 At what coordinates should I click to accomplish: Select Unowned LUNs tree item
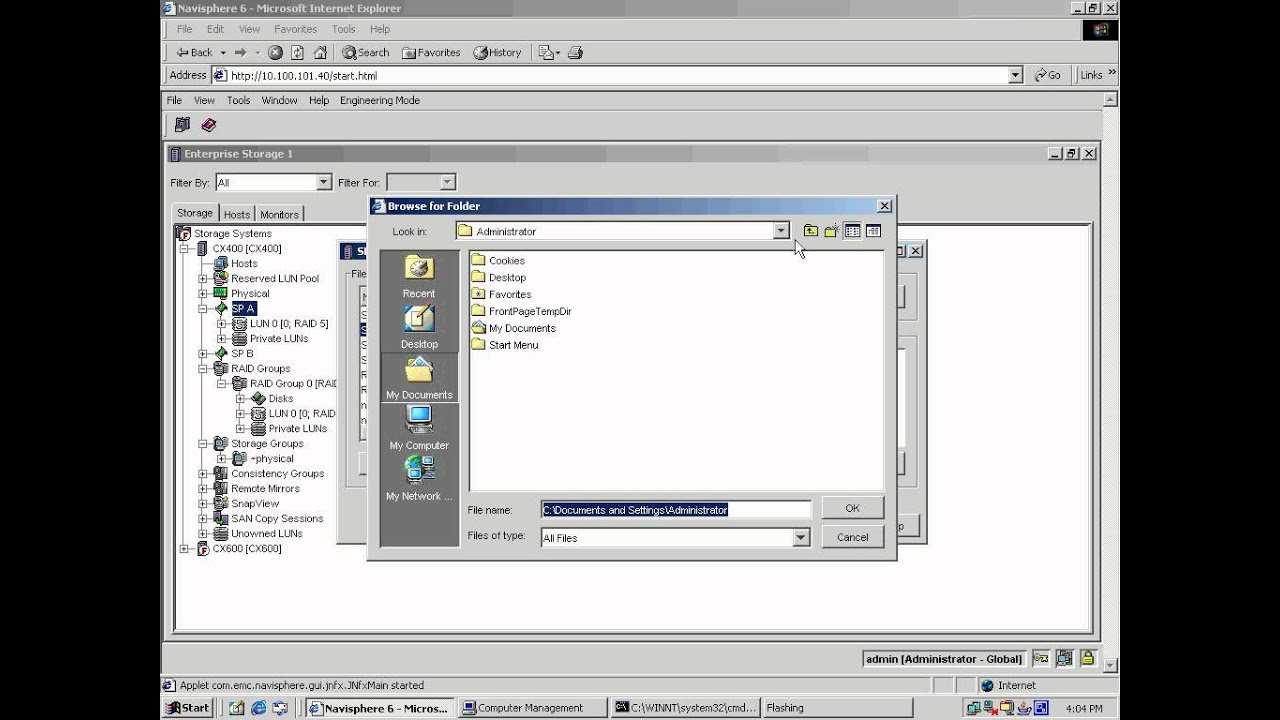point(266,533)
